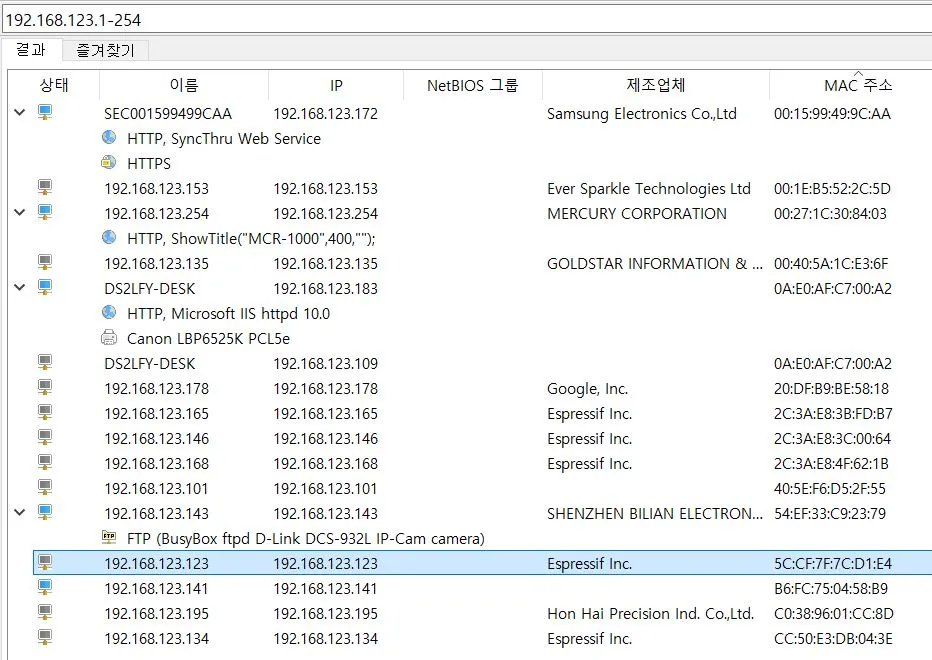Collapse the SEC001599499CAA device node
Screen dimensions: 932x660
[x=20, y=112]
